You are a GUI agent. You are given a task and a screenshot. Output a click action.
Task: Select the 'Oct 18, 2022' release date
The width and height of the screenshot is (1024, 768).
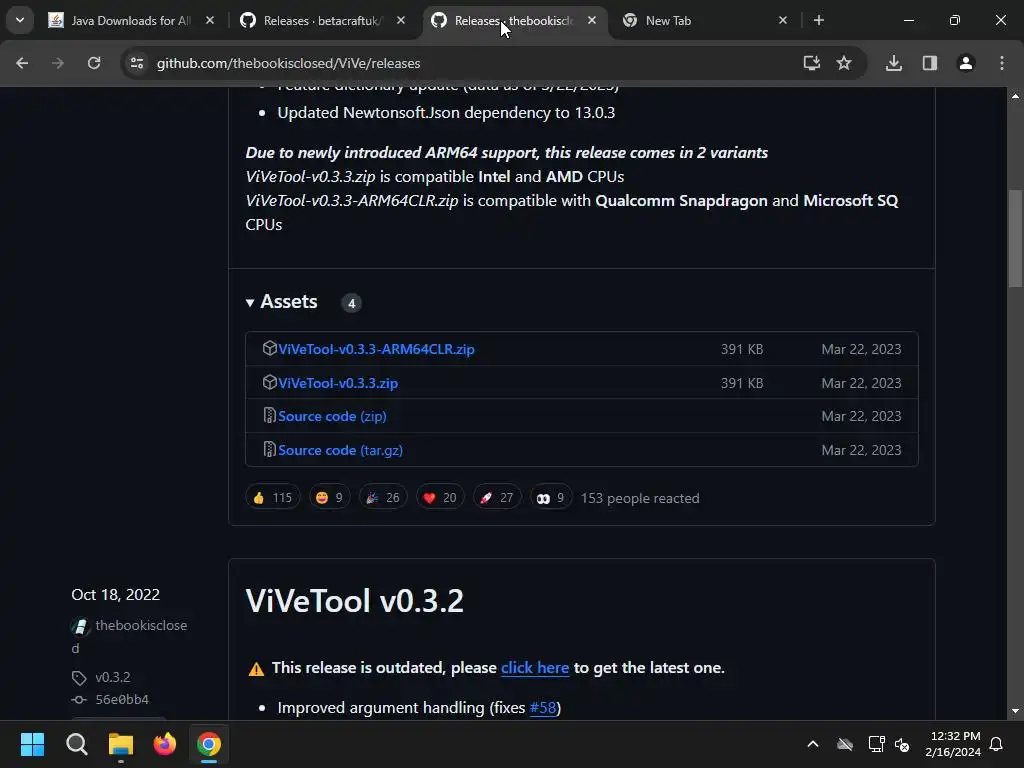pyautogui.click(x=116, y=595)
